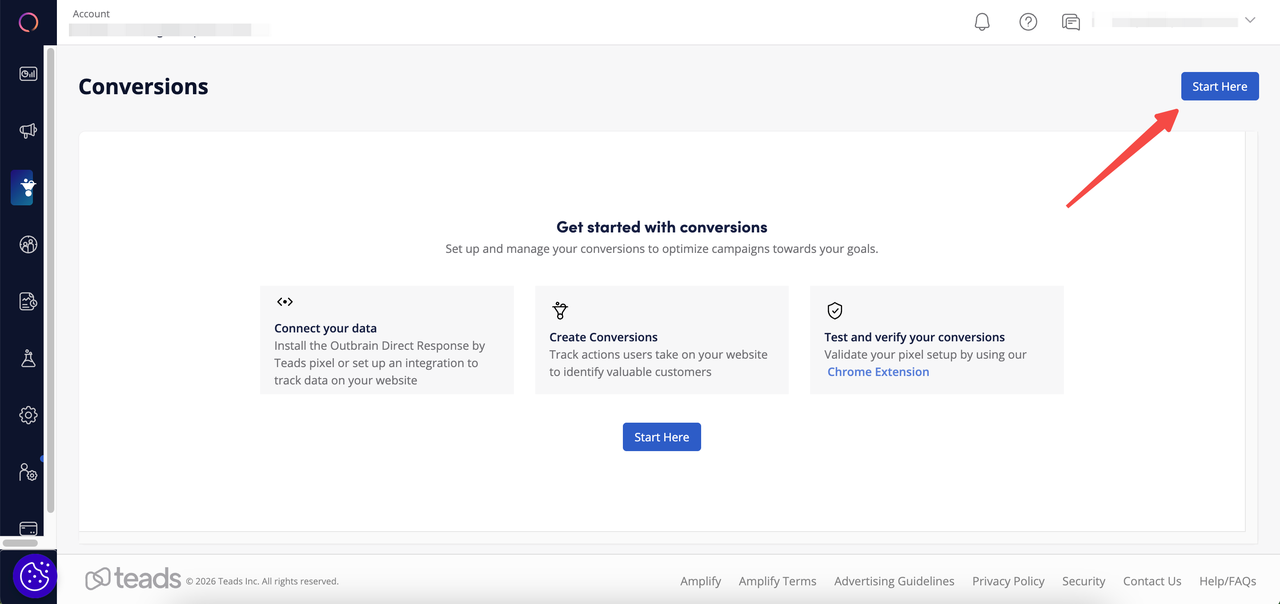Open the Audiences people icon

click(28, 244)
